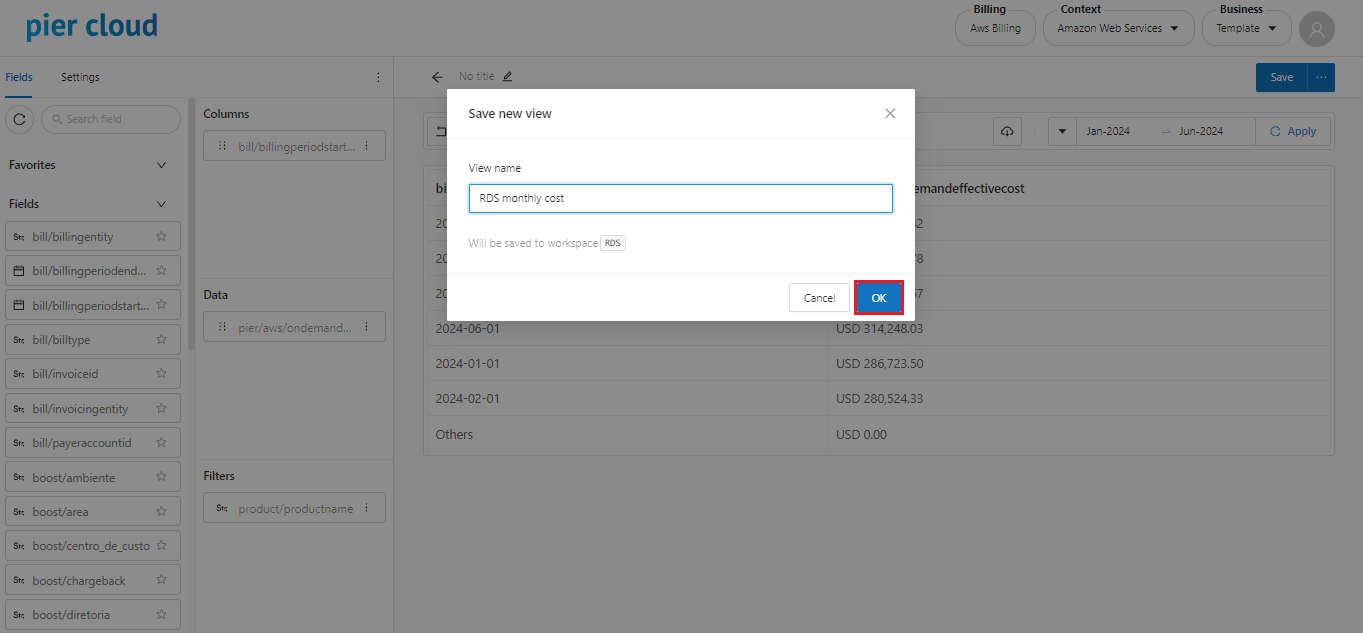Image resolution: width=1363 pixels, height=633 pixels.
Task: Click the three-dot menu beside Save
Action: (1321, 77)
